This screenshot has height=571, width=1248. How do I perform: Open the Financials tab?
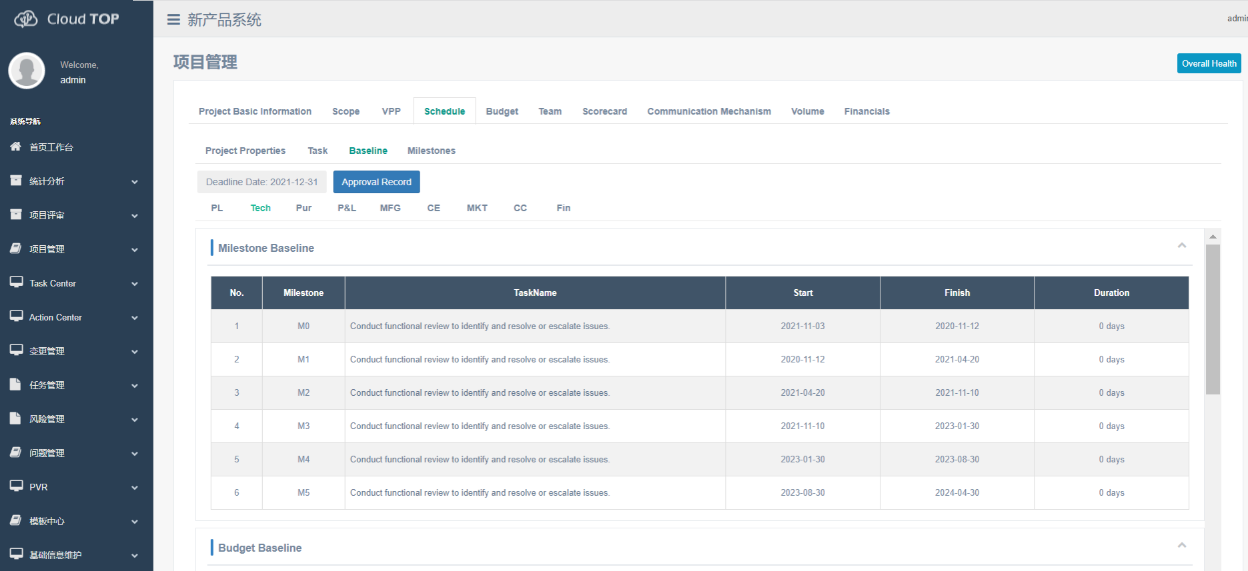(x=867, y=111)
